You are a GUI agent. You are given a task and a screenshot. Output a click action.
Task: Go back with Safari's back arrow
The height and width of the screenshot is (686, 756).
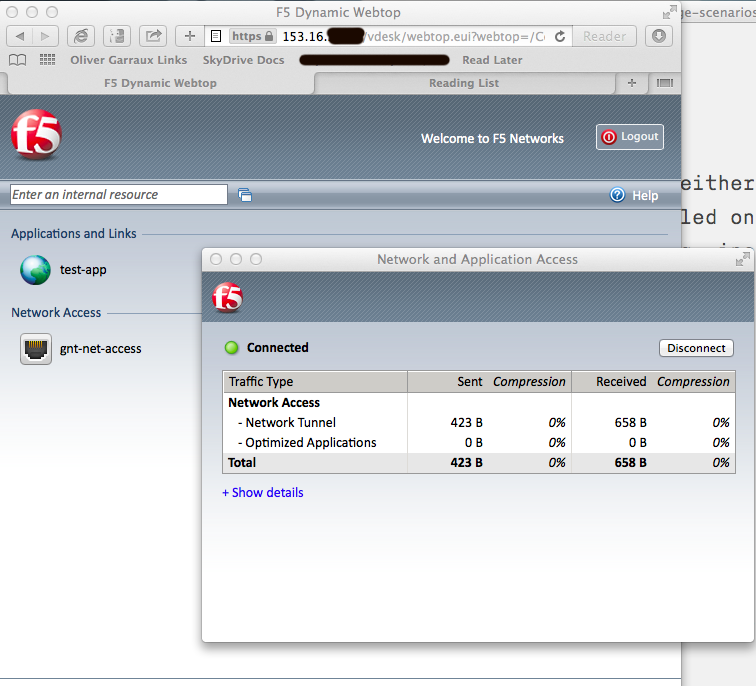(20, 36)
